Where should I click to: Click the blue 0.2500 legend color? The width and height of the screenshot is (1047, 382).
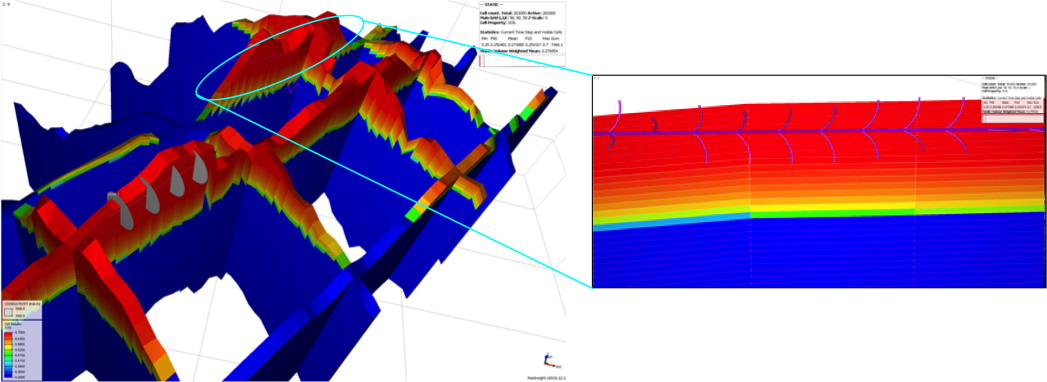tap(8, 375)
